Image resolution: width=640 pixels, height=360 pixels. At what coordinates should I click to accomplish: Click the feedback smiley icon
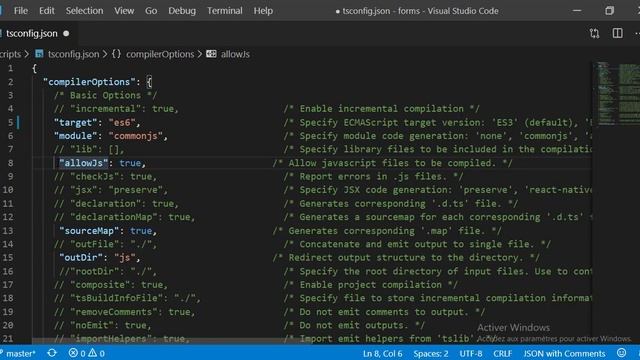621,353
